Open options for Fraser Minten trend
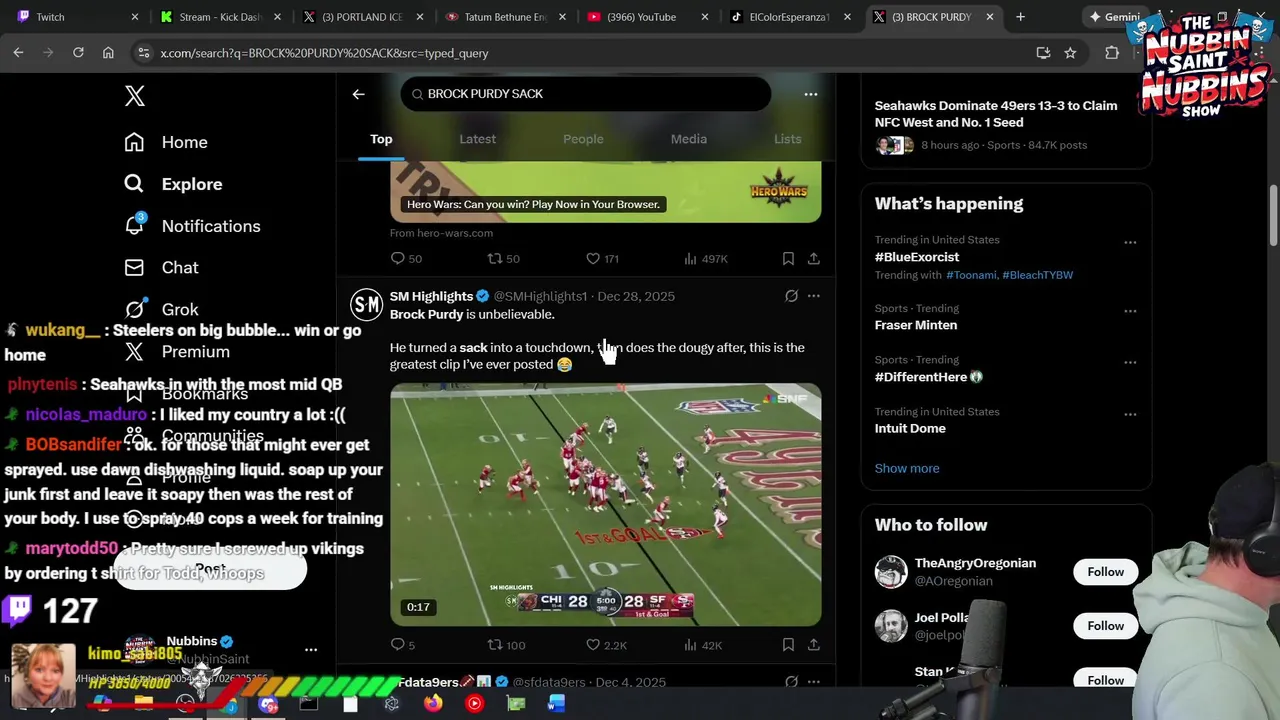1280x720 pixels. coord(1130,311)
